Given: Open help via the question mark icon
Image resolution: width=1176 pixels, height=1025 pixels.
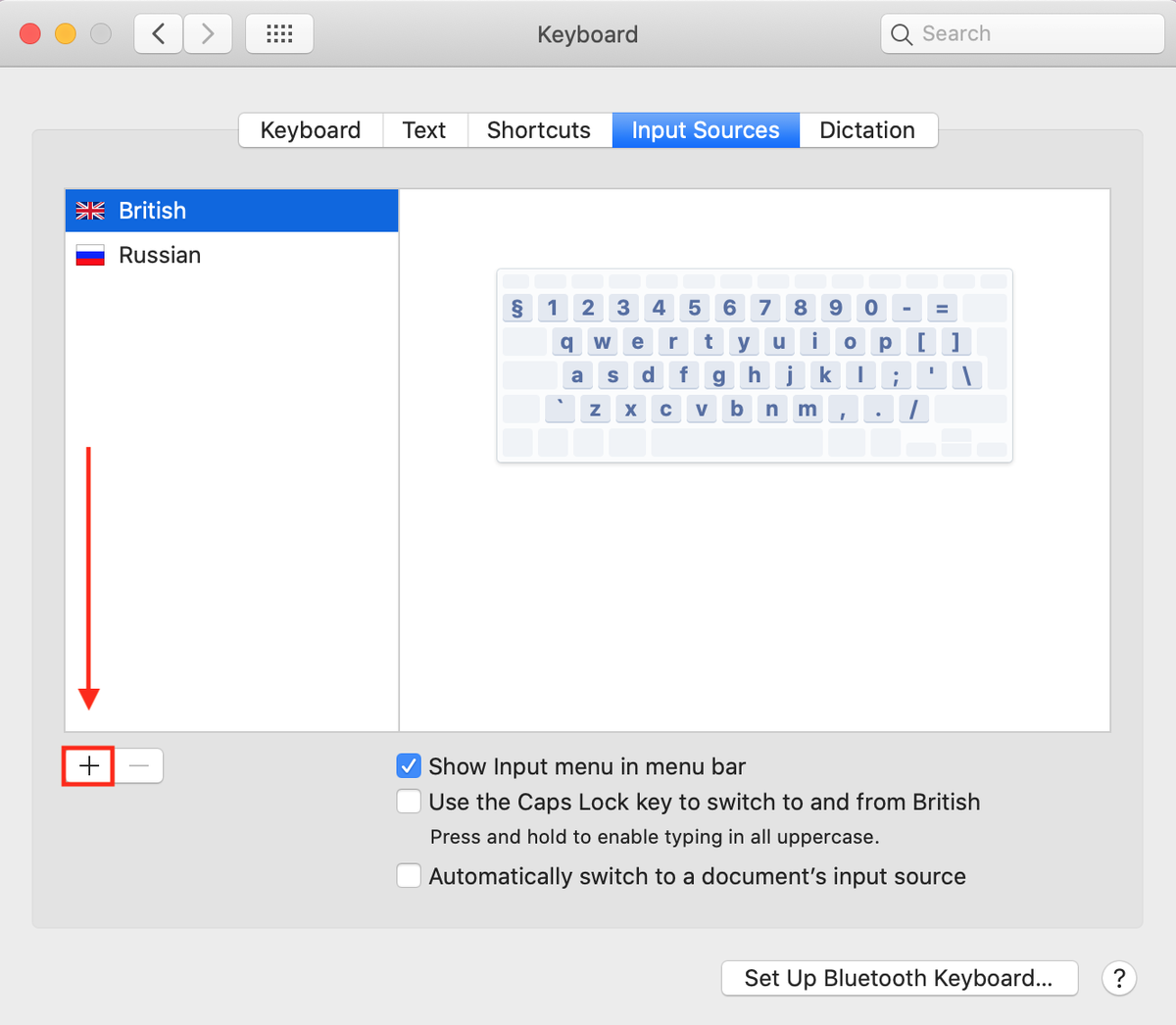Looking at the screenshot, I should pyautogui.click(x=1119, y=978).
